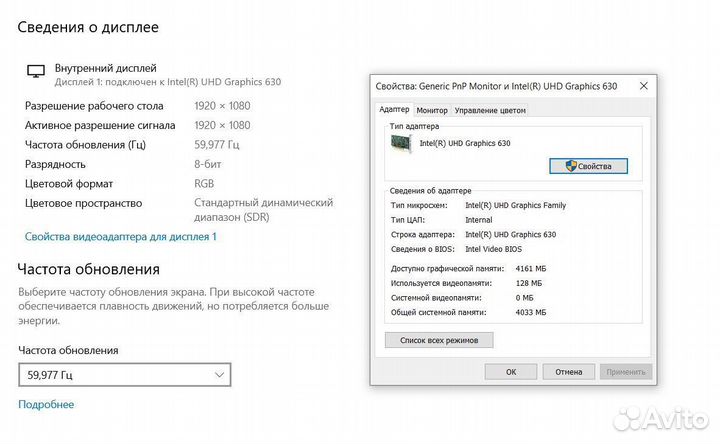Click the 59,977 Гц value next to Частота обновления (Гц)
Viewport: 720px width, 444px height.
(217, 145)
